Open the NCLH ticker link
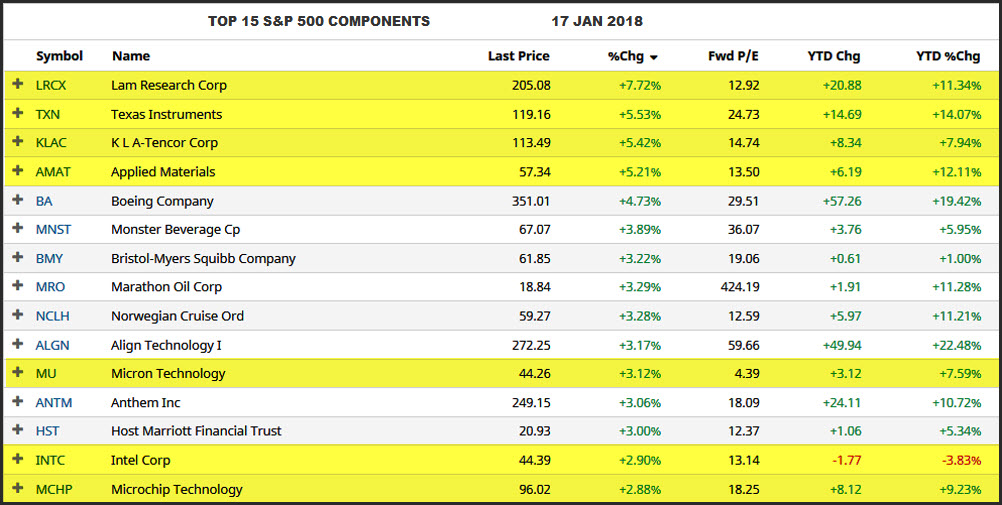Screen dimensions: 1002x505 point(52,316)
